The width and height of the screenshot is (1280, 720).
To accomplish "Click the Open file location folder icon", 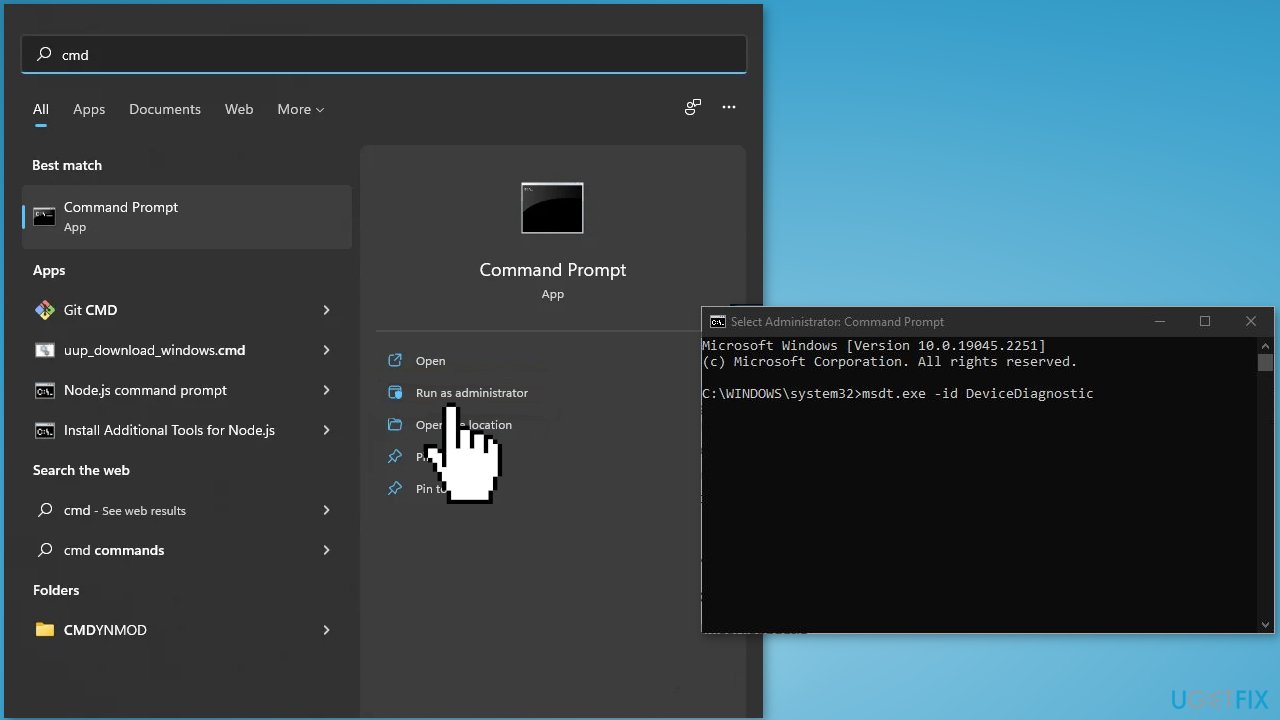I will (395, 425).
